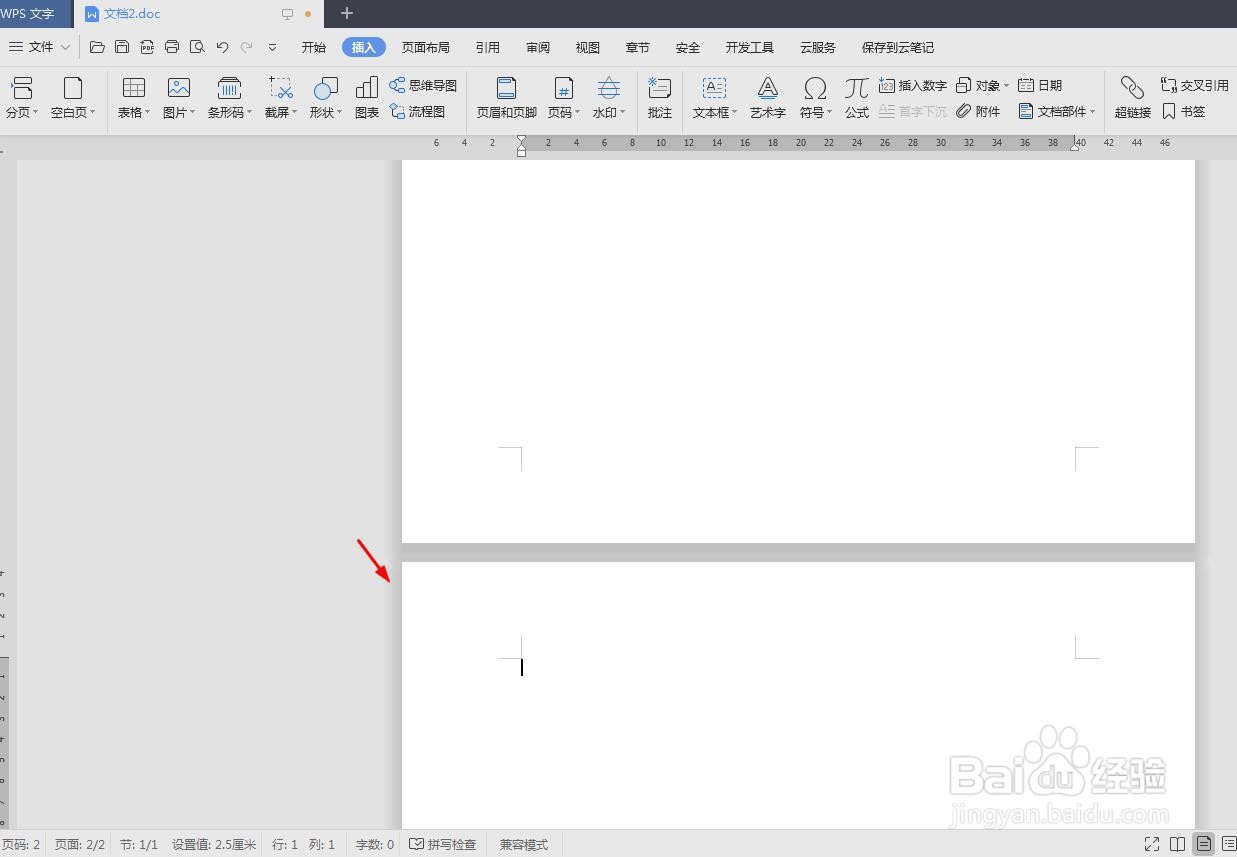
Task: Click the 页码 page number icon
Action: click(x=564, y=88)
